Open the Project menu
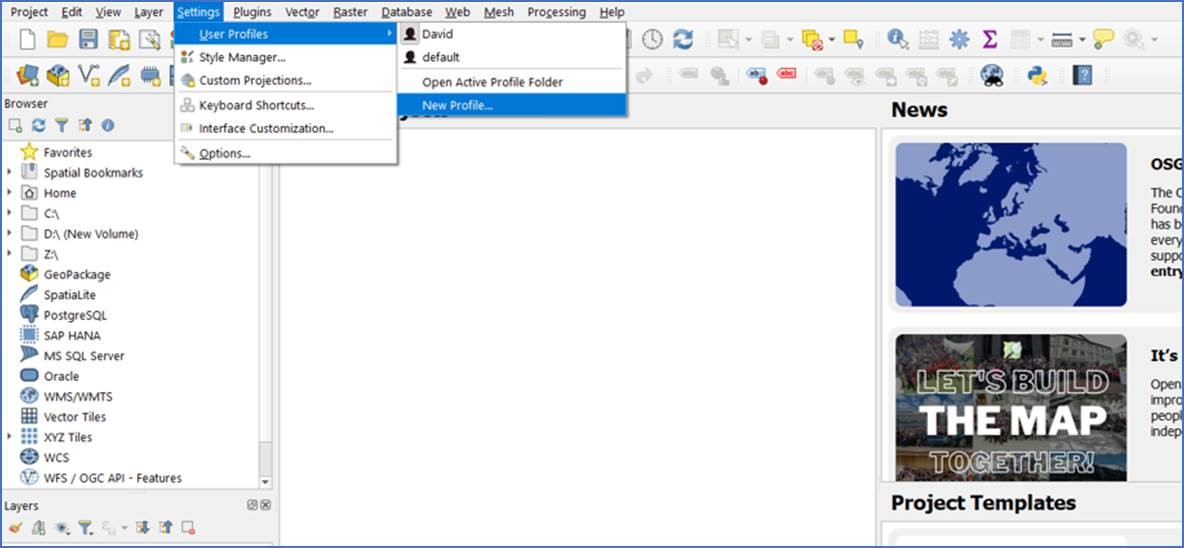The image size is (1184, 548). 29,12
